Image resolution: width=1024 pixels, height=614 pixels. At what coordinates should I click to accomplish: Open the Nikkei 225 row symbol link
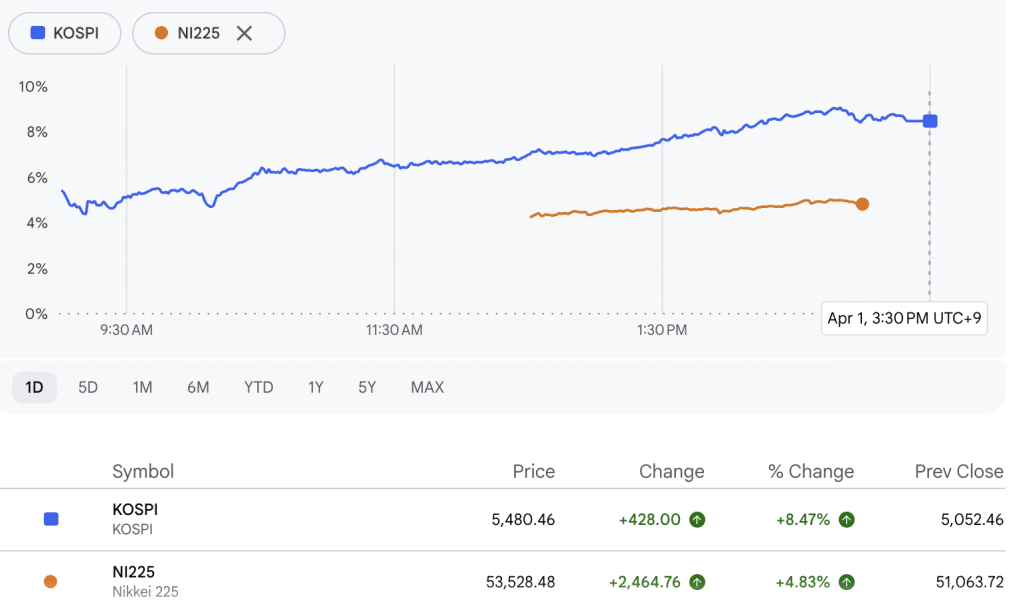pos(134,573)
